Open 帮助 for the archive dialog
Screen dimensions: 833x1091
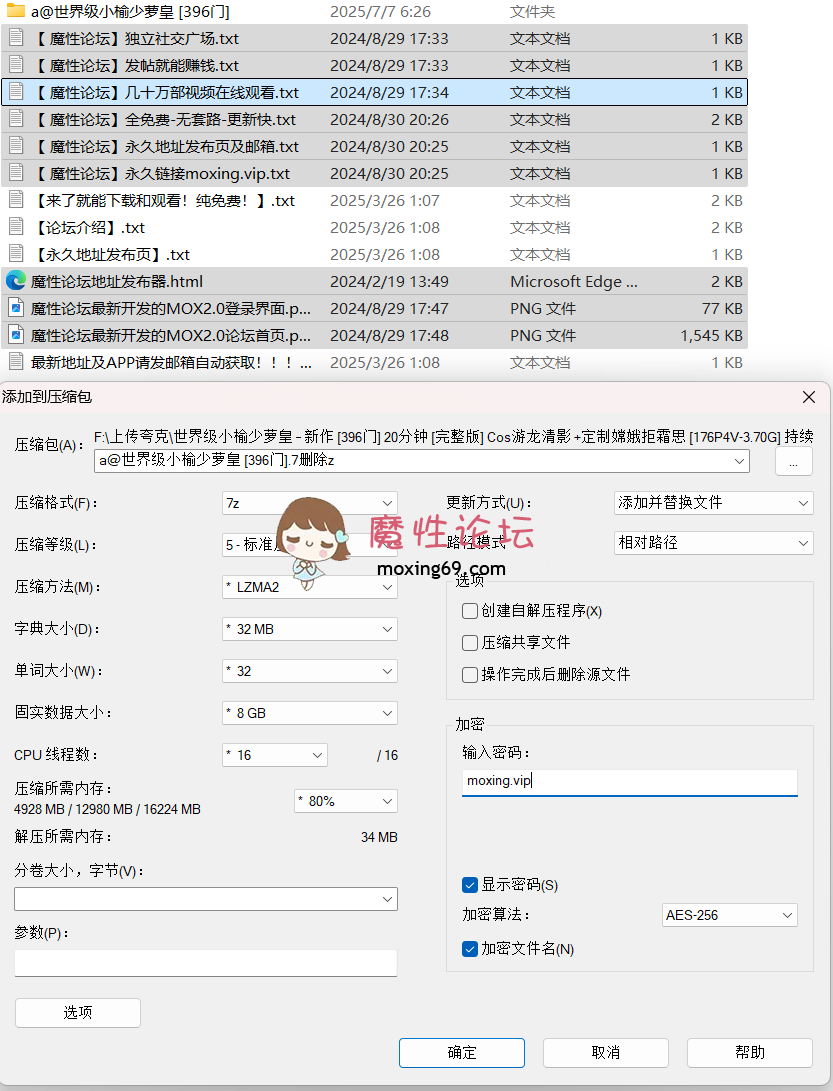(x=749, y=1053)
